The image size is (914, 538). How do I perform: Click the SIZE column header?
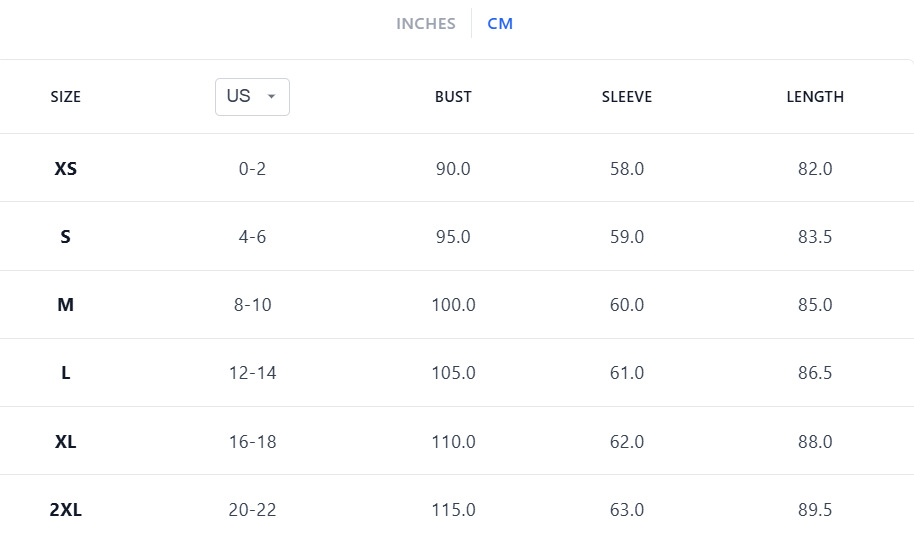coord(66,97)
